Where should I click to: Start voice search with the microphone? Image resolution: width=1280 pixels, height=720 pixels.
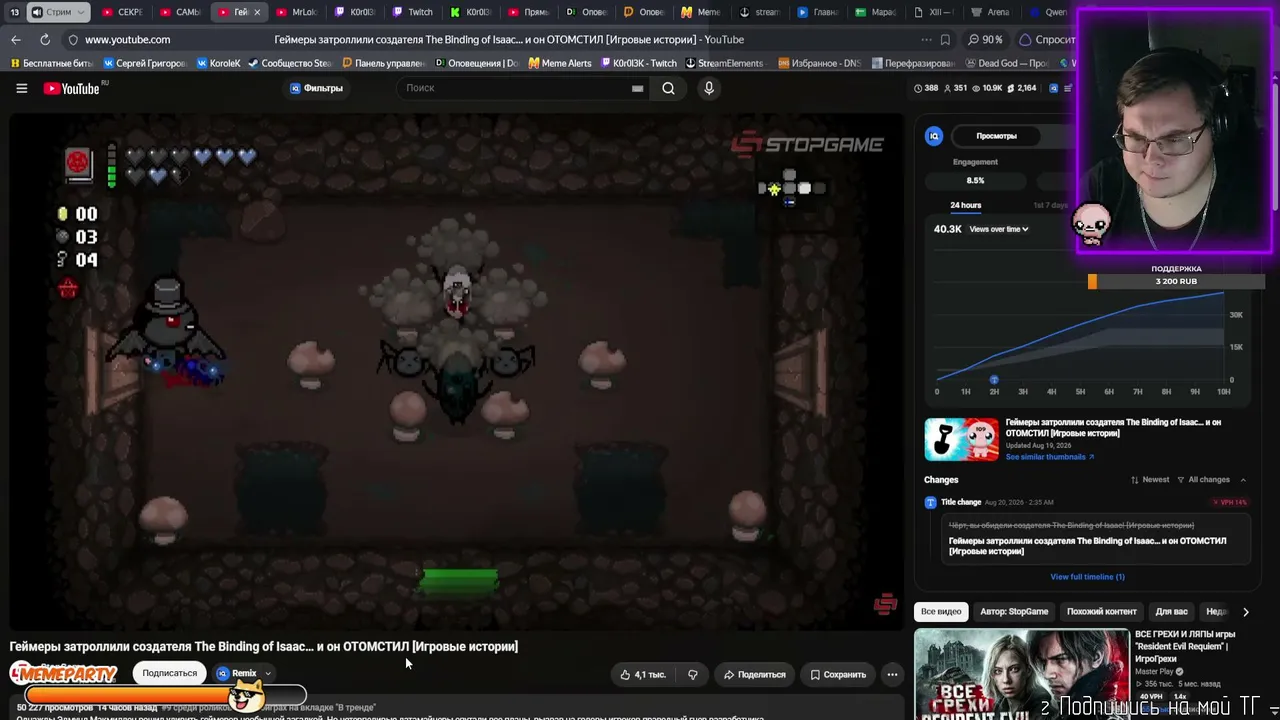click(x=709, y=88)
